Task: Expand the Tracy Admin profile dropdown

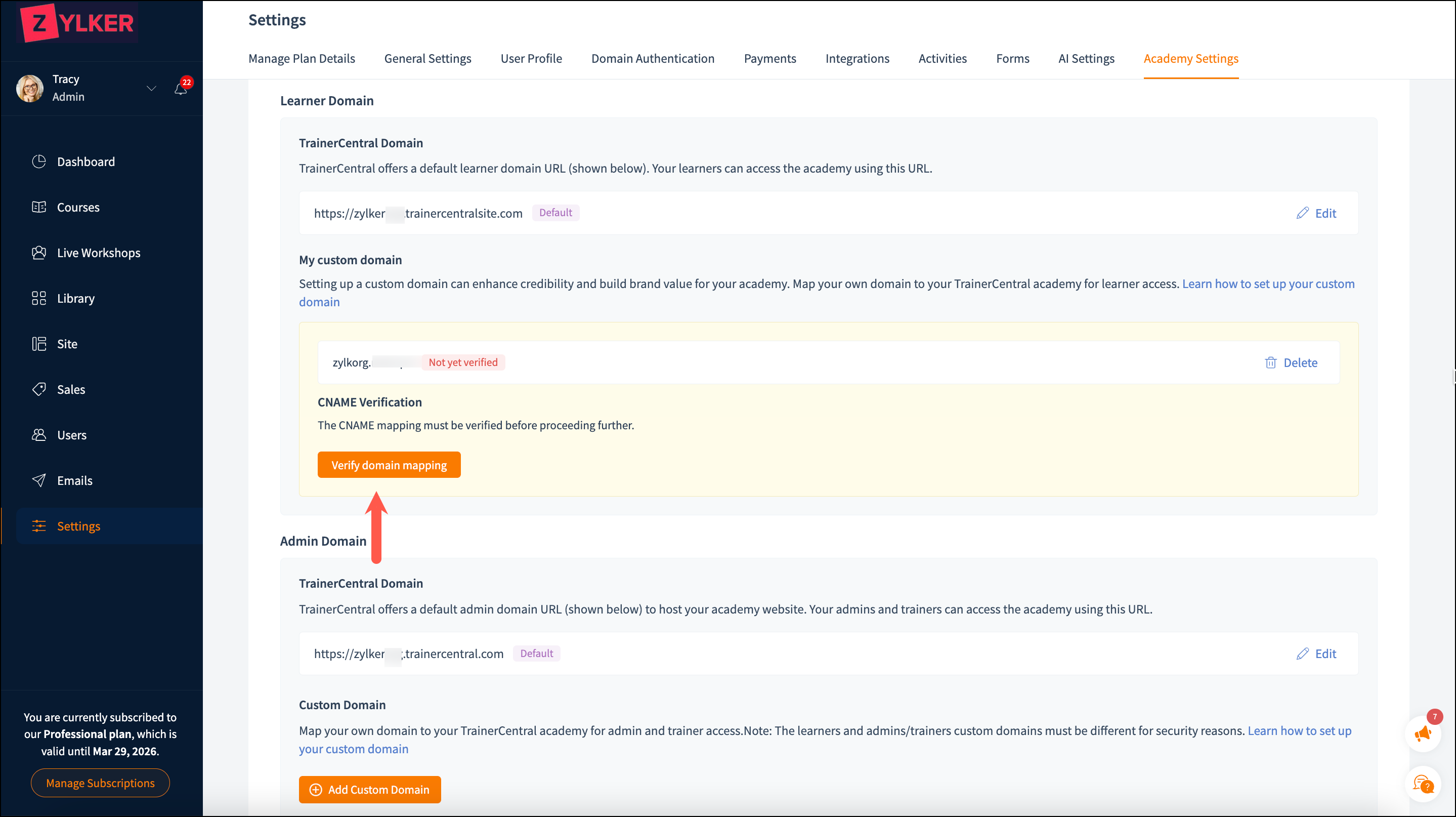Action: (151, 88)
